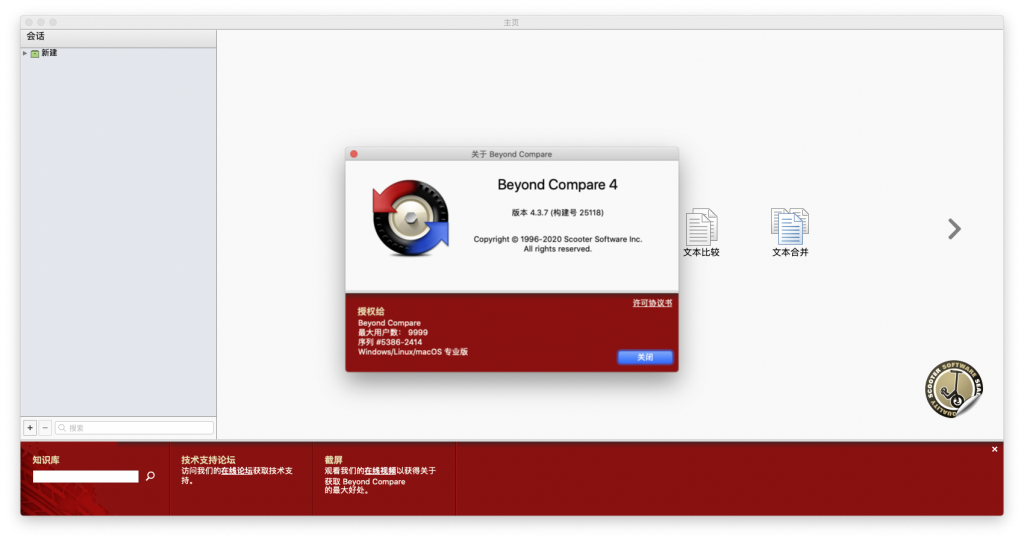Open the 在线论坛 online forum link

[x=236, y=470]
